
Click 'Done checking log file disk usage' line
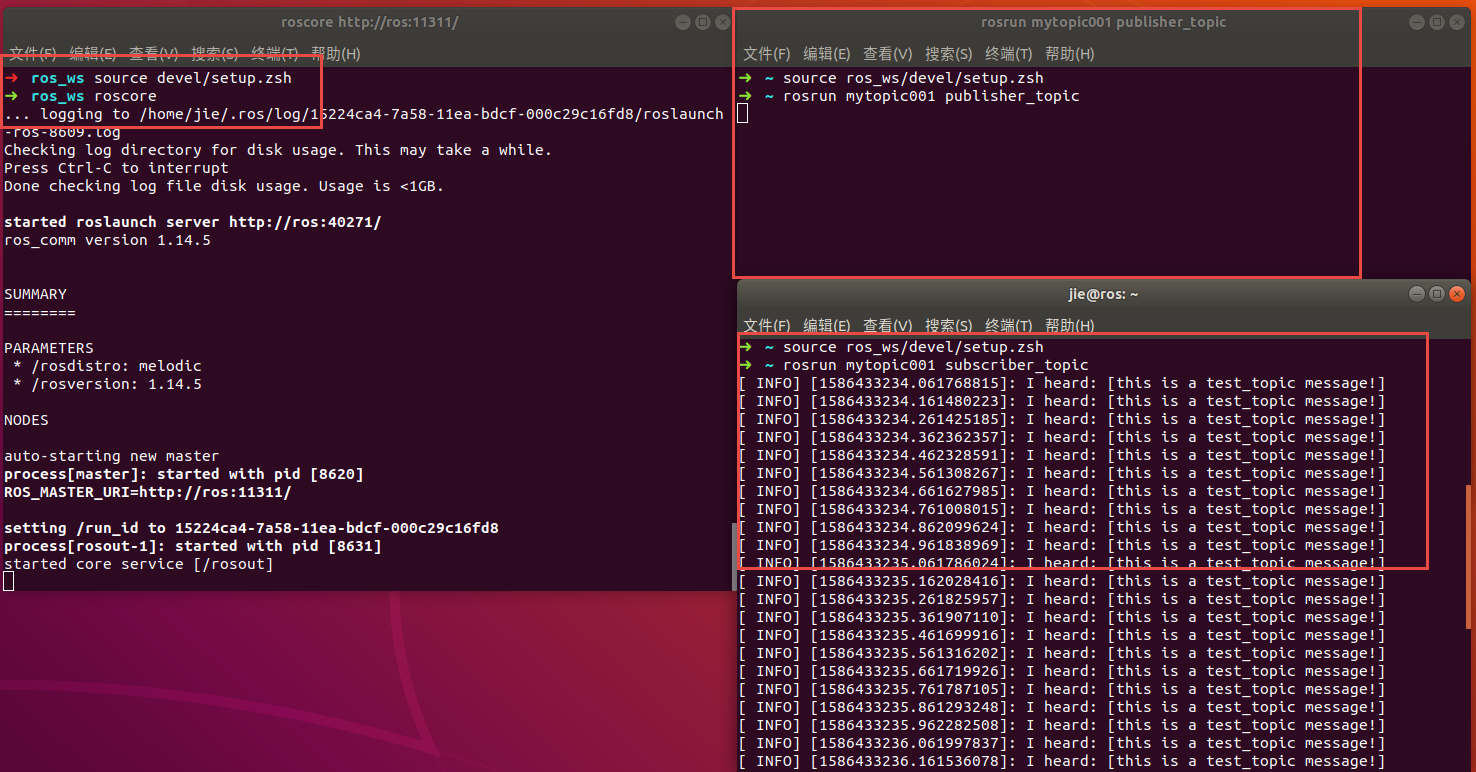click(x=224, y=186)
